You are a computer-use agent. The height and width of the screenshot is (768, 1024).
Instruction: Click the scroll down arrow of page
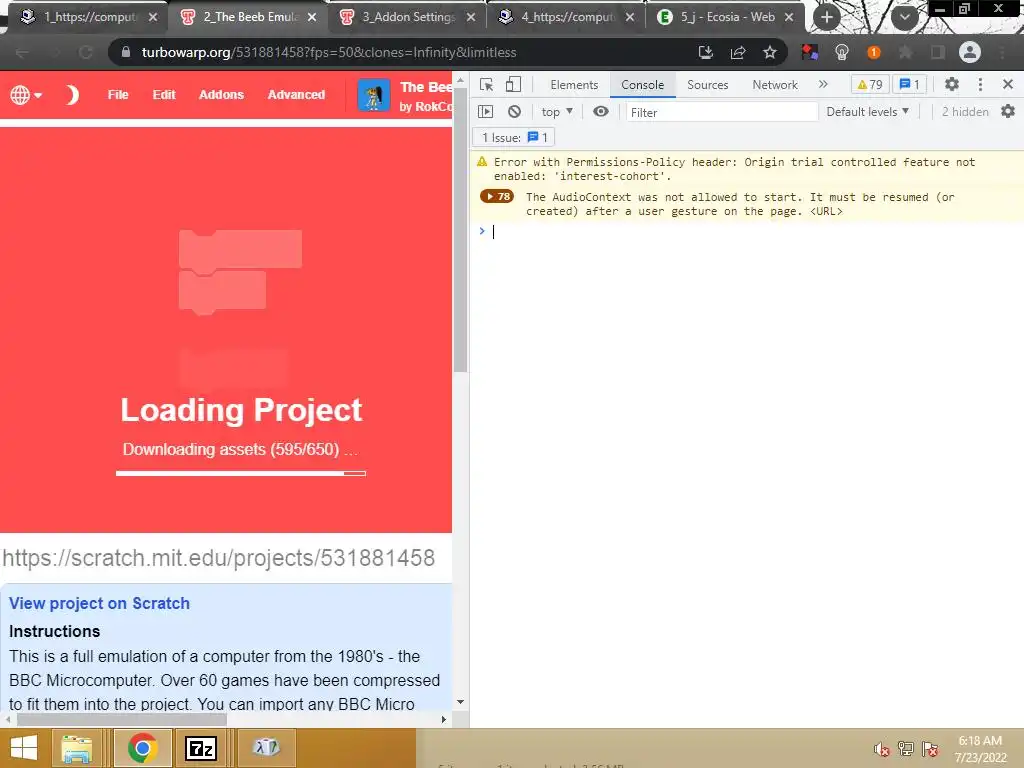[460, 702]
